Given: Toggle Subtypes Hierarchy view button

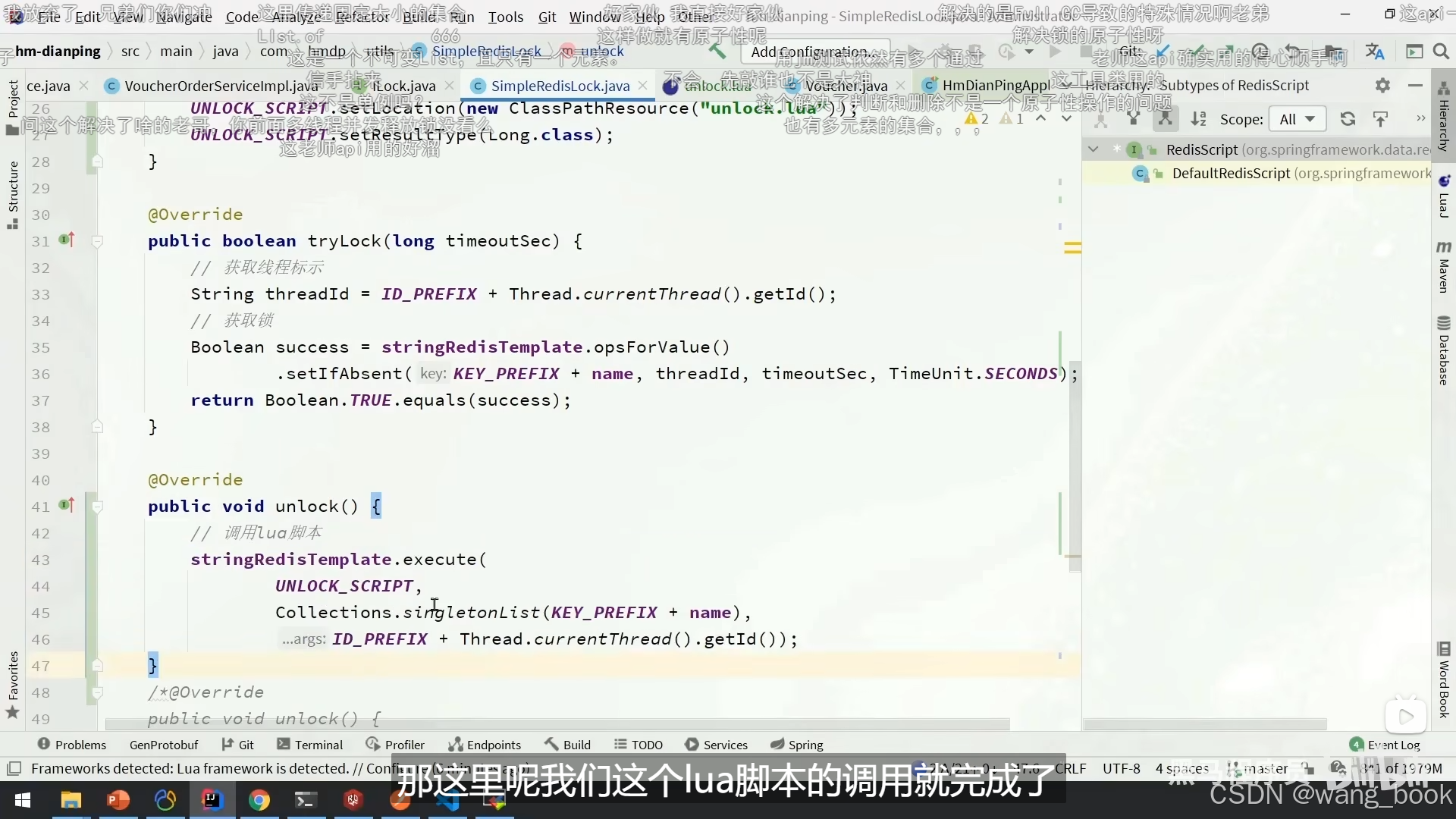Looking at the screenshot, I should [x=1165, y=119].
